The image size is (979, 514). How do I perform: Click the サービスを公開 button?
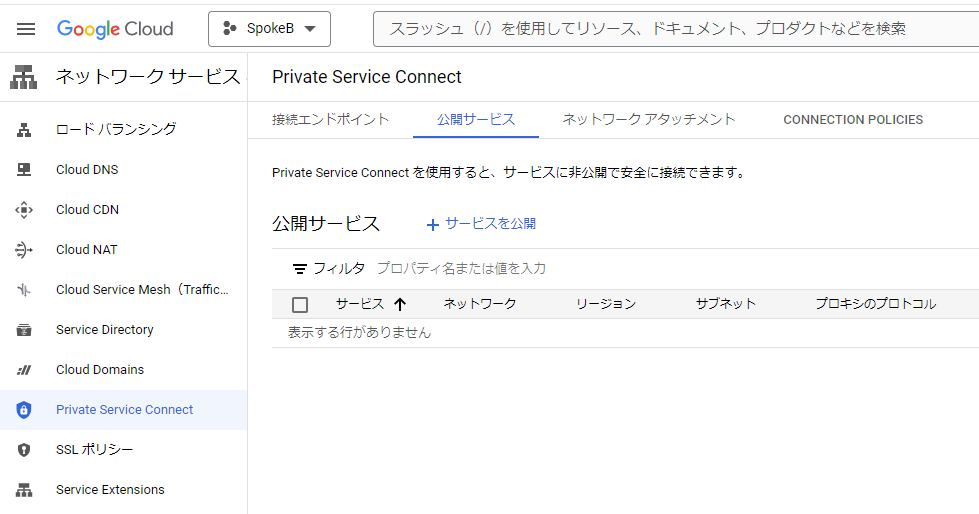click(x=481, y=224)
